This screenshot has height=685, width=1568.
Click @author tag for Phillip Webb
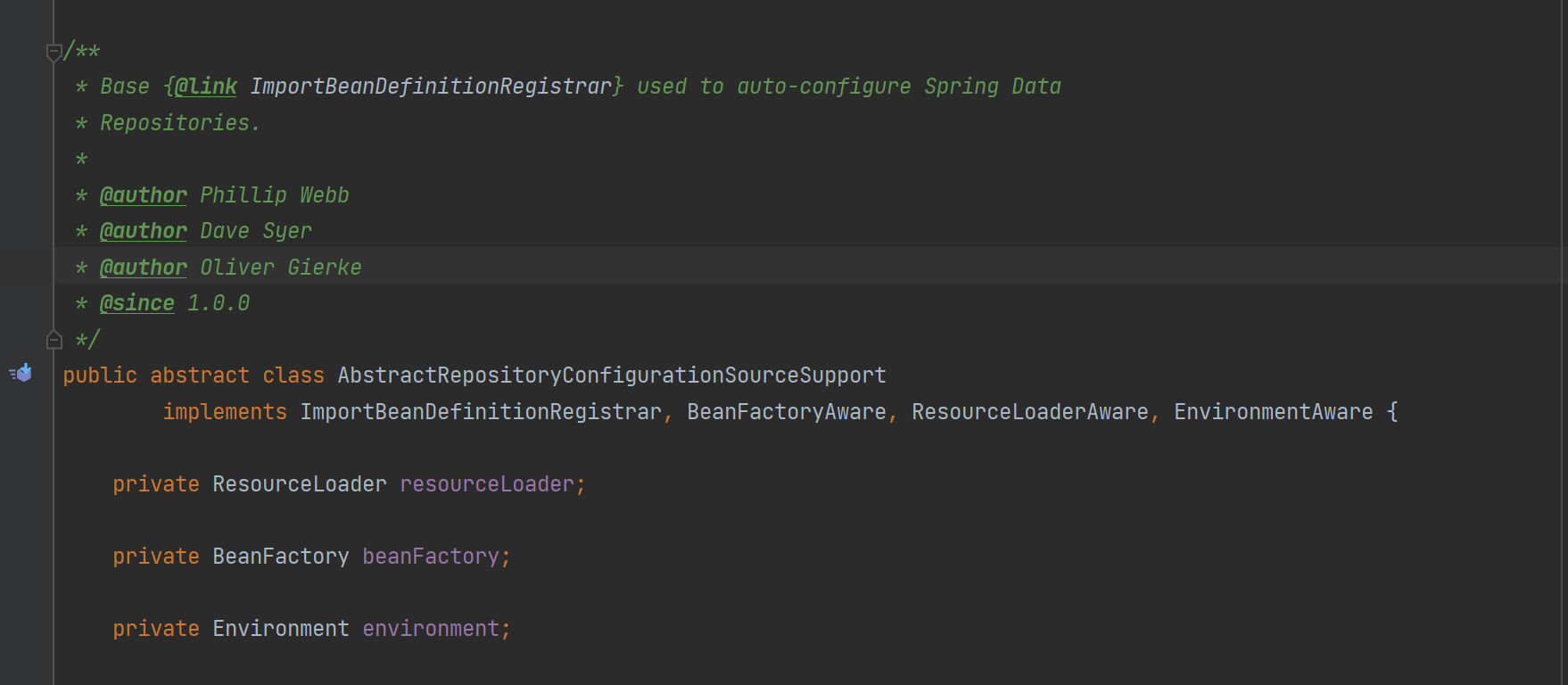tap(144, 195)
